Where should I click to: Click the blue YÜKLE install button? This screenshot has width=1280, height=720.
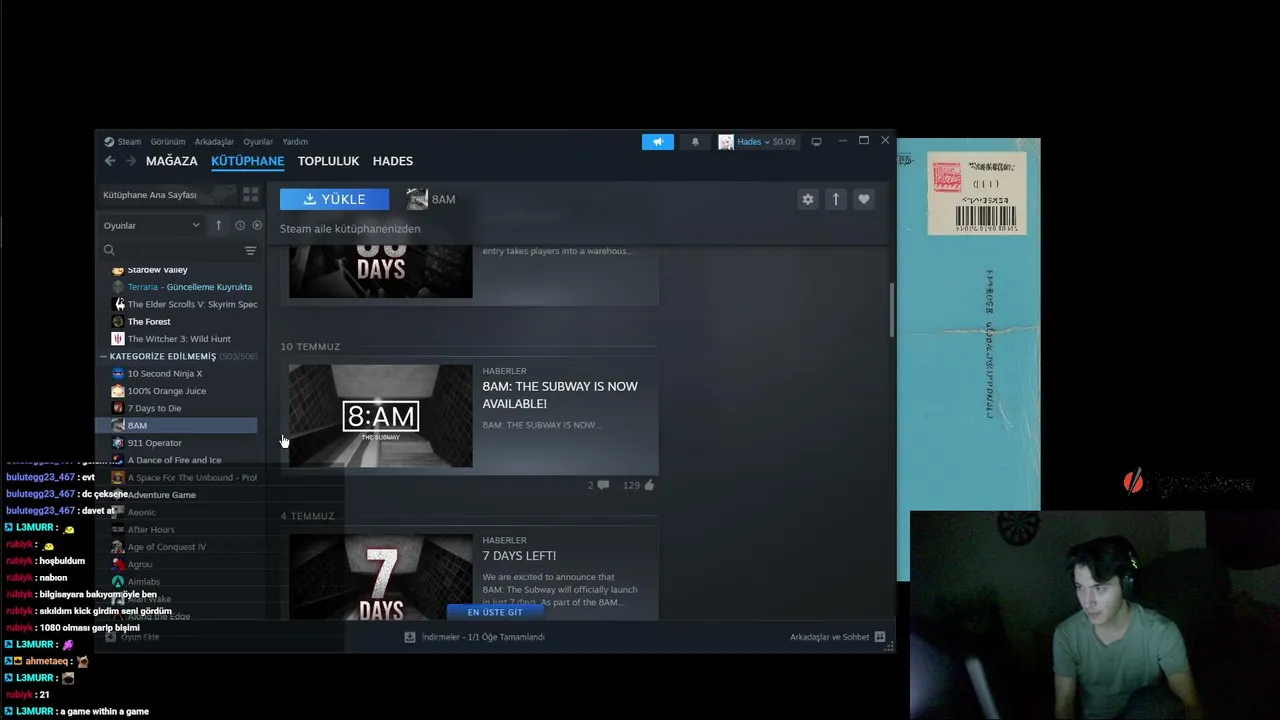(x=335, y=199)
